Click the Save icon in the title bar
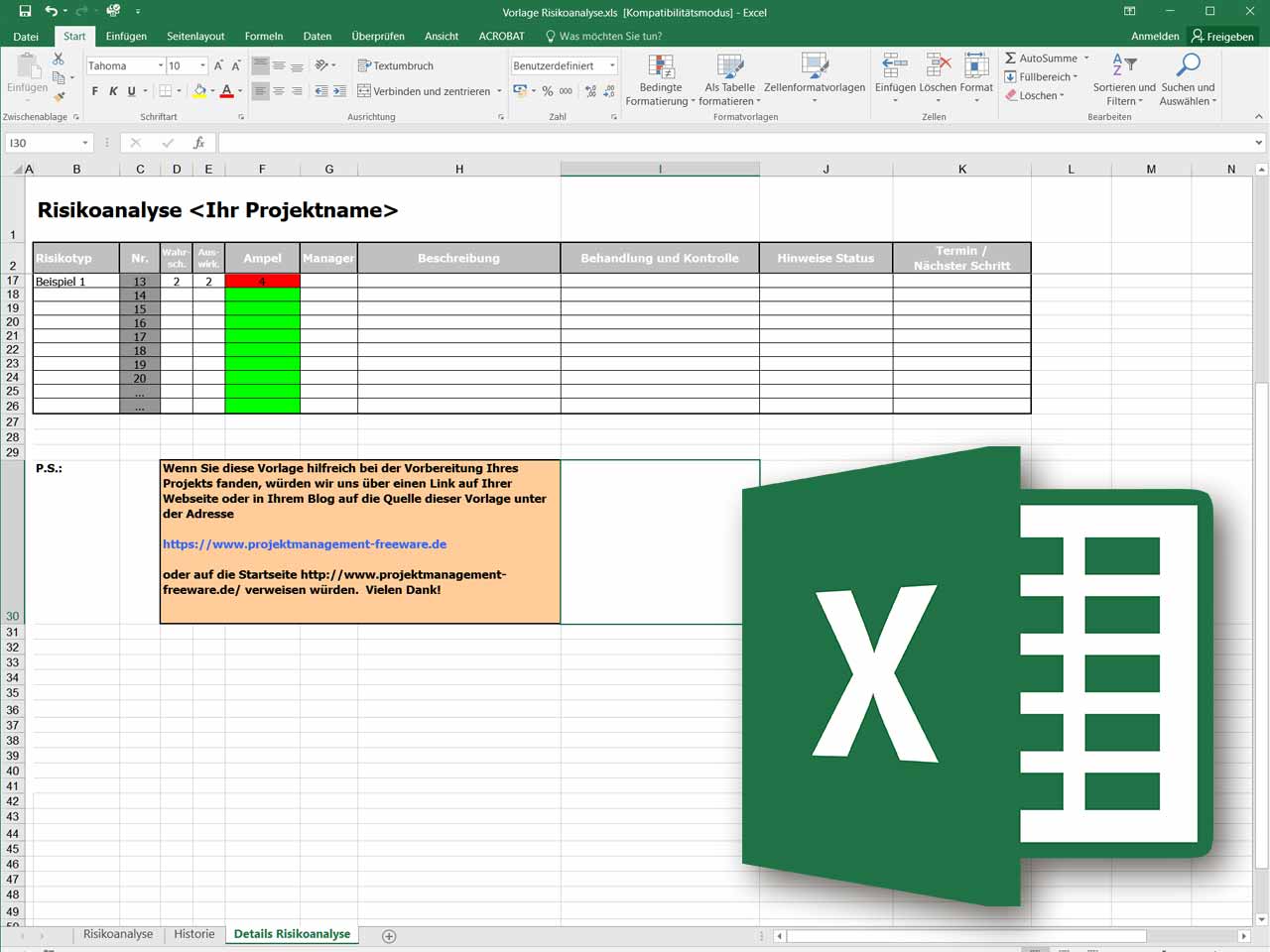This screenshot has width=1270, height=952. pos(25,11)
